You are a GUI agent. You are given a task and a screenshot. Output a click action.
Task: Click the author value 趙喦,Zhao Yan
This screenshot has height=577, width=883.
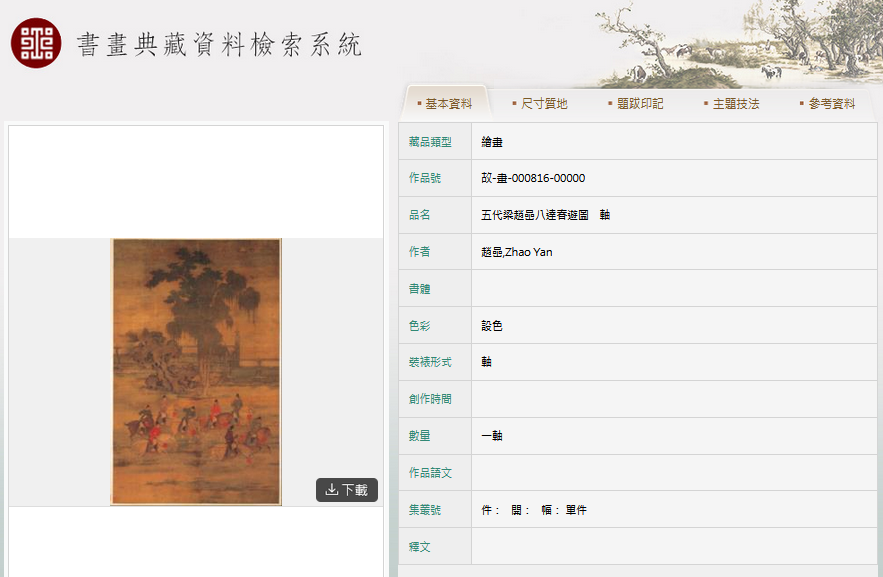coord(516,252)
